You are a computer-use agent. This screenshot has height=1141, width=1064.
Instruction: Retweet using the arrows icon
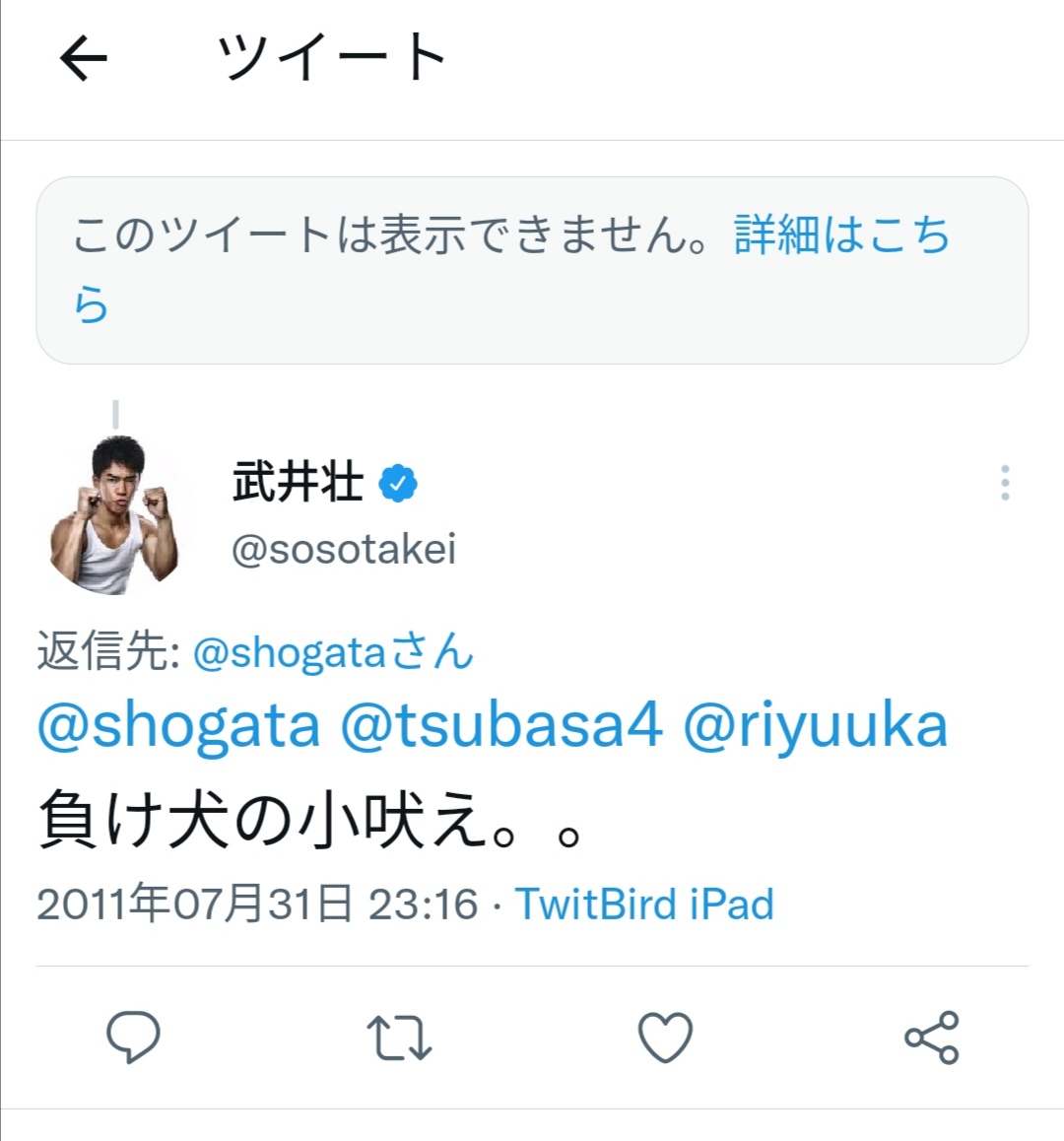click(x=399, y=1038)
